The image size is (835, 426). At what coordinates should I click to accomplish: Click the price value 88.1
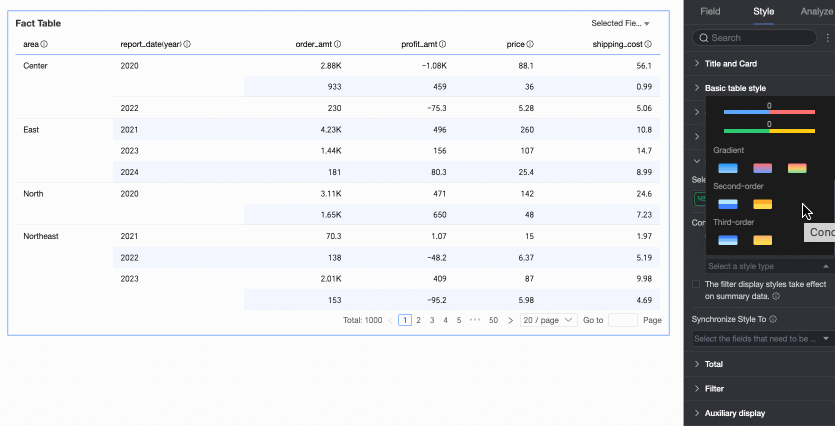tap(527, 66)
